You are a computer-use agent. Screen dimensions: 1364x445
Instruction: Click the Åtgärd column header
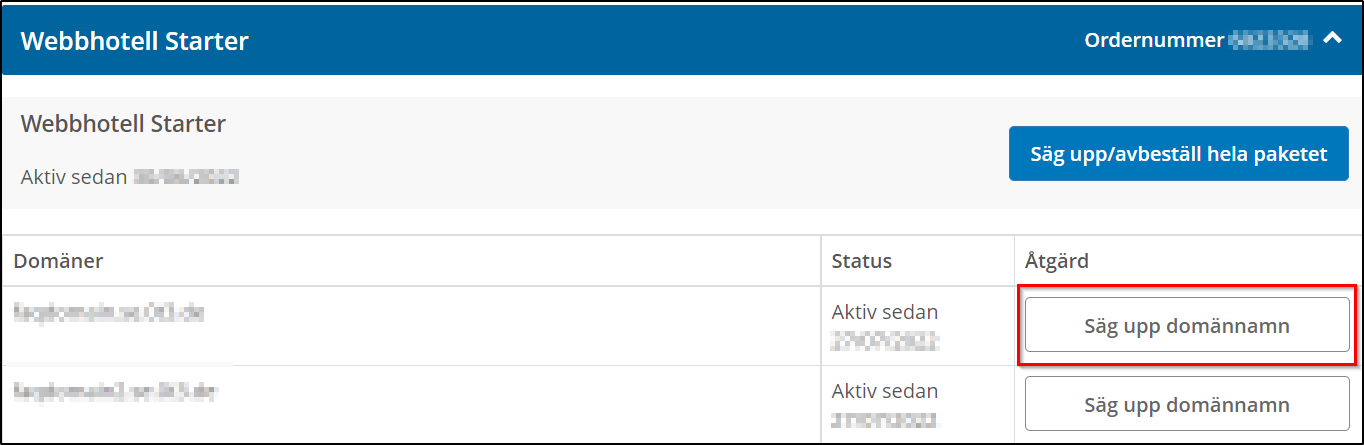(1057, 261)
